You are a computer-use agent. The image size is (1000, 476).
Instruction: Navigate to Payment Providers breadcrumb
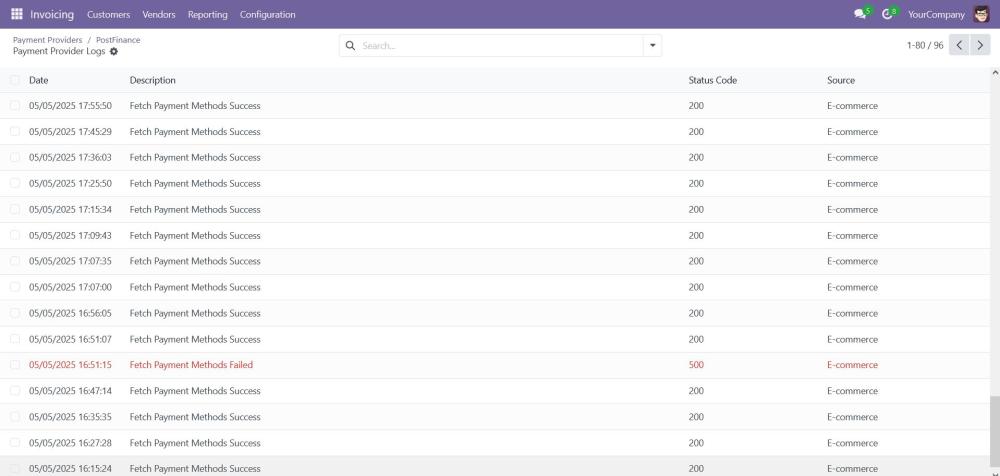[x=47, y=40]
